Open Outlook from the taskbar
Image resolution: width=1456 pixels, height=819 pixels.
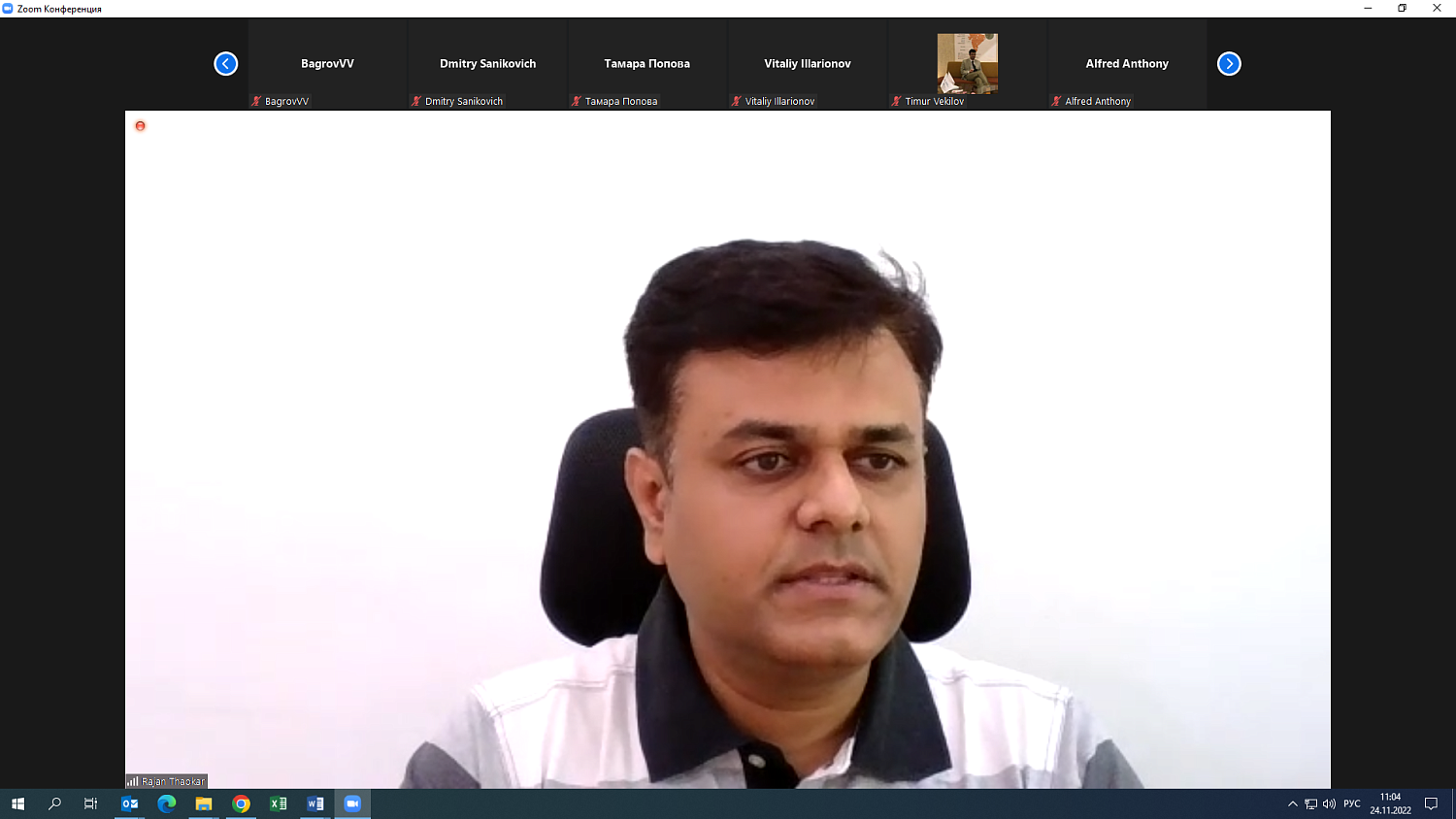click(x=129, y=803)
